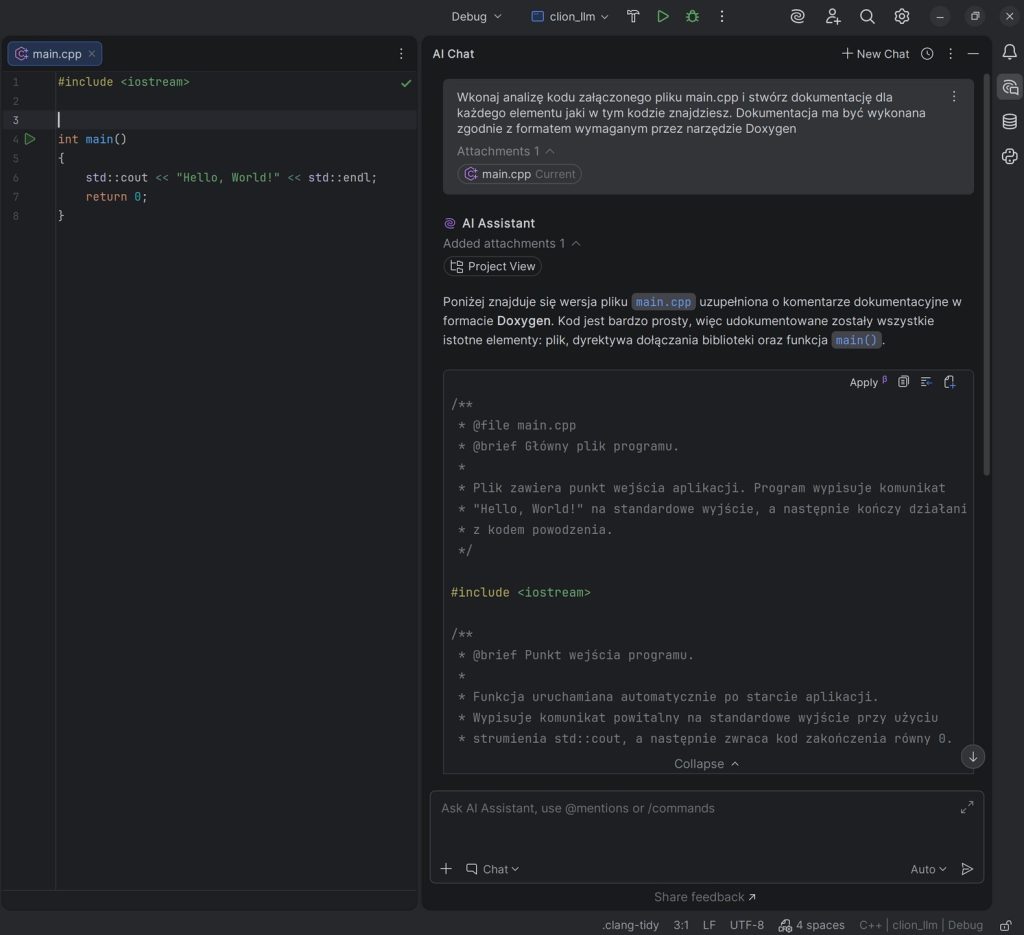
Task: Start a New Chat
Action: click(x=875, y=54)
